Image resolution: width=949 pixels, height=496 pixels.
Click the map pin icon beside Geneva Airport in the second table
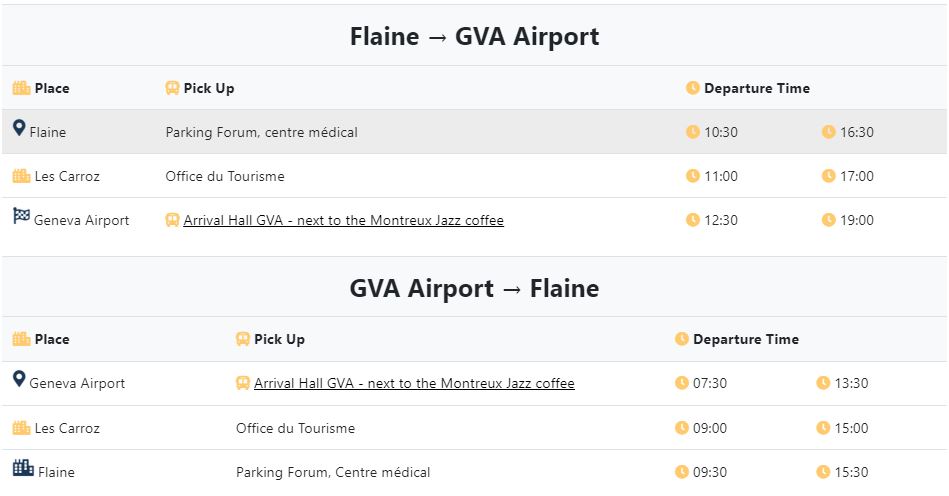click(x=19, y=379)
